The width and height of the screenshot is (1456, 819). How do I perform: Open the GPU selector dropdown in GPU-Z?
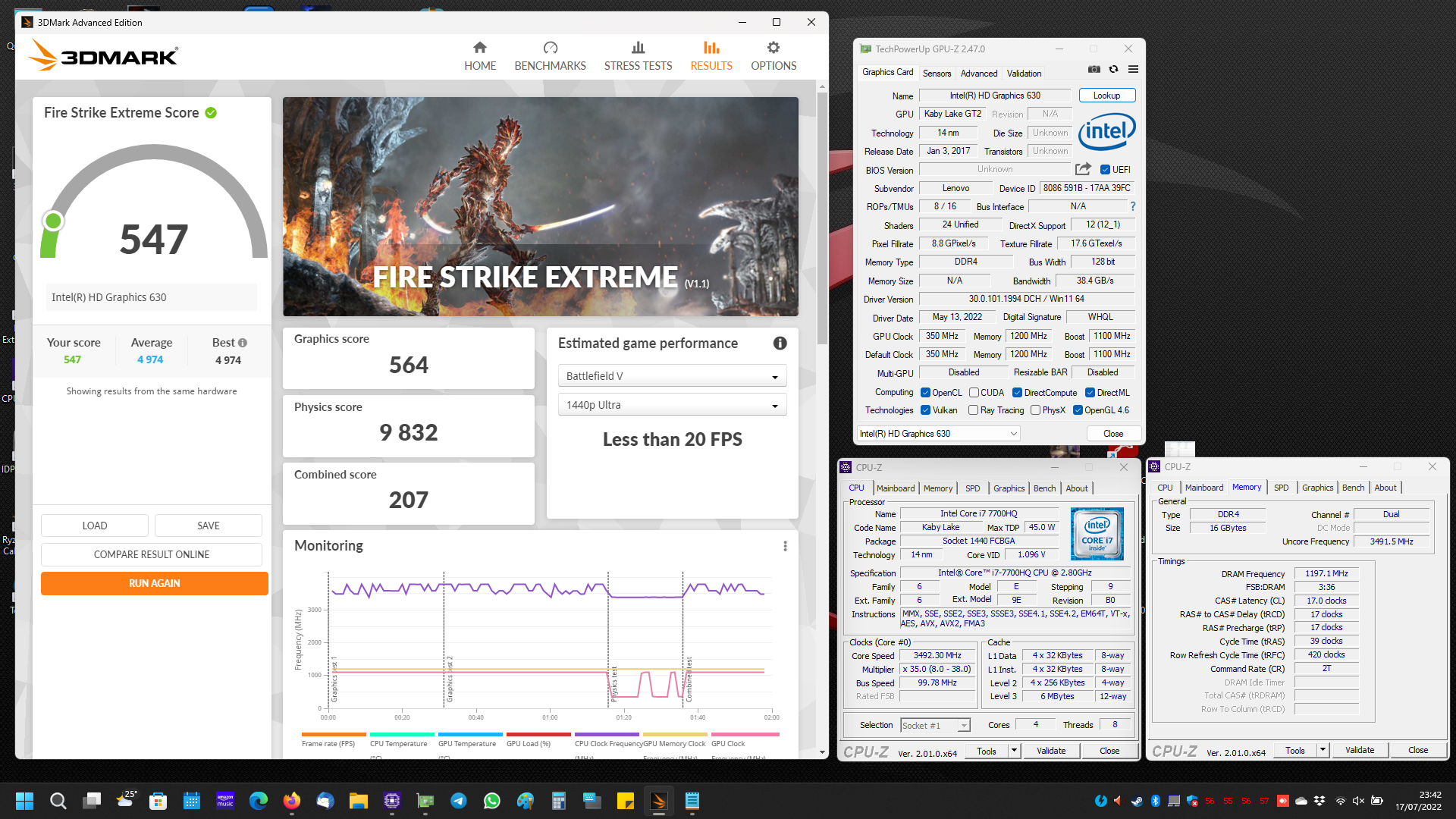[x=938, y=434]
